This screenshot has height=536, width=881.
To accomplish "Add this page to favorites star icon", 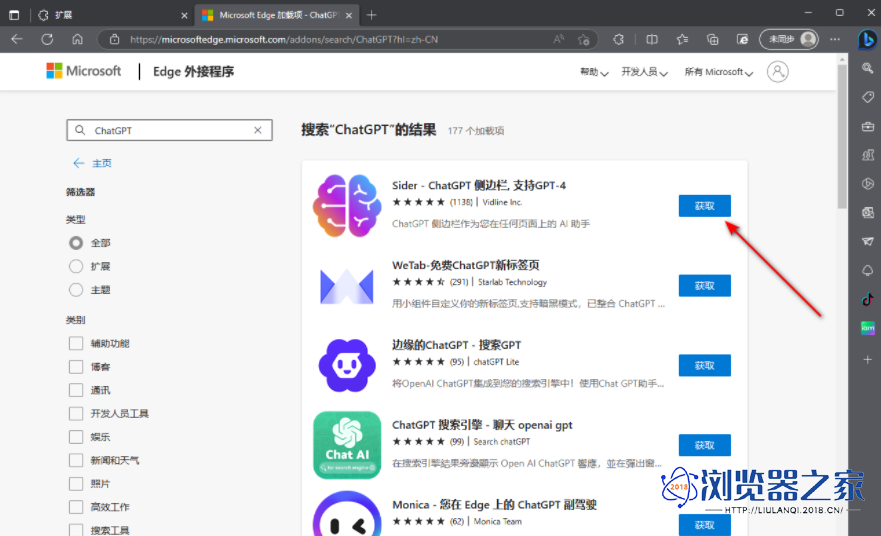I will click(x=584, y=39).
